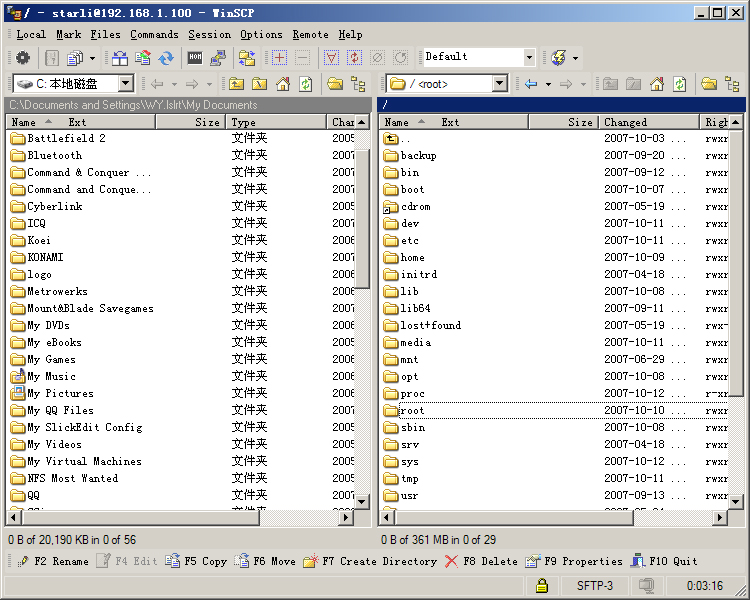Click remote panel vertical scrollbar up arrow
750x600 pixels.
pyautogui.click(x=735, y=122)
